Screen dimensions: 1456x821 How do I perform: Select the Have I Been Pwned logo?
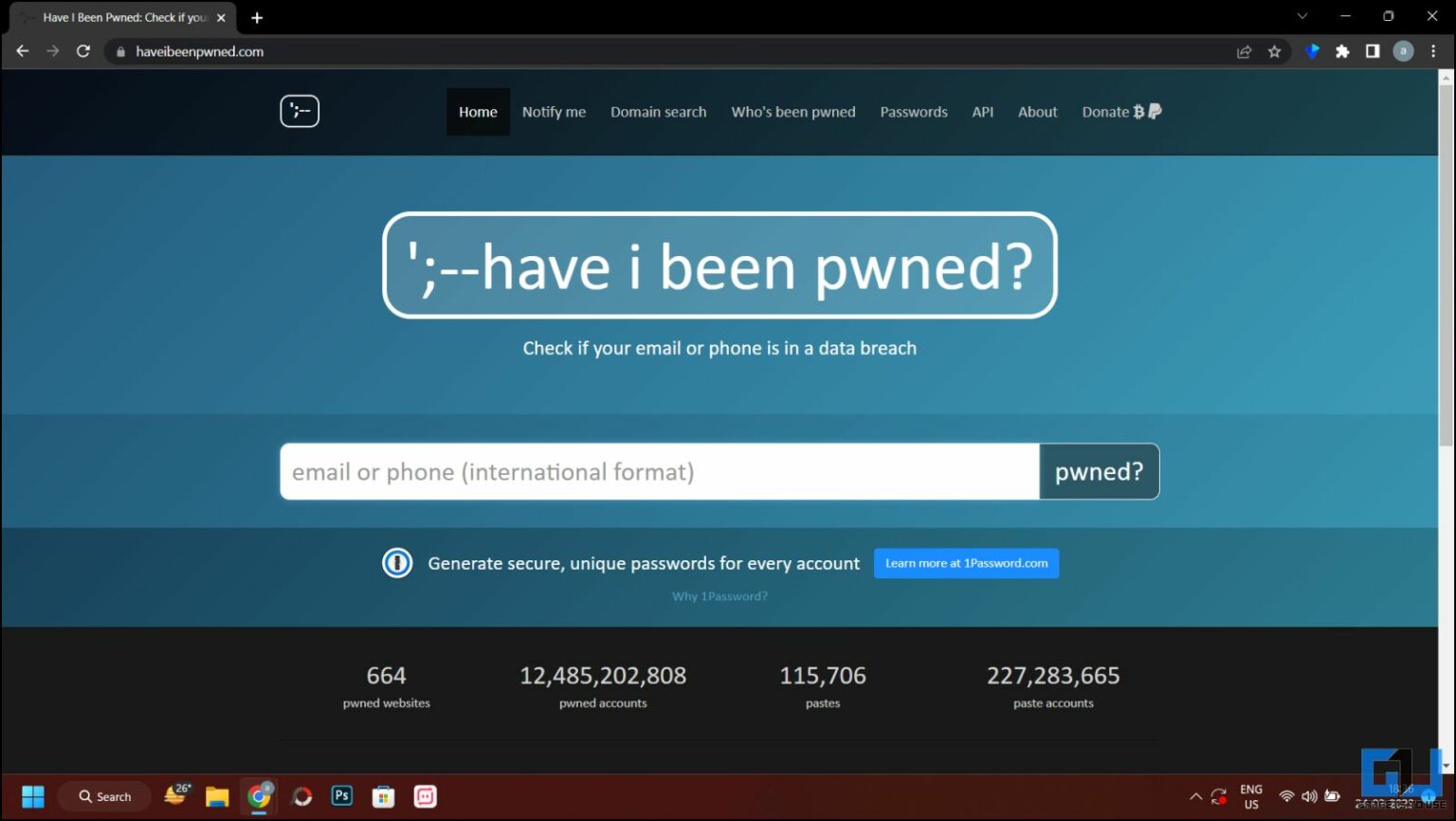(300, 111)
